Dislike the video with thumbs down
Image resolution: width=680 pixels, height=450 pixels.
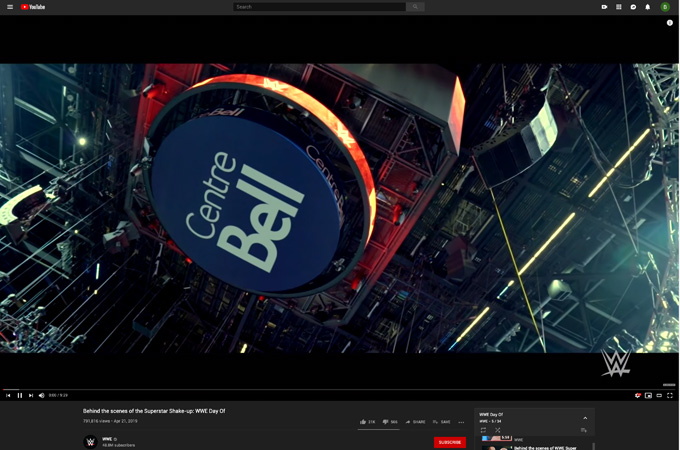(390, 422)
